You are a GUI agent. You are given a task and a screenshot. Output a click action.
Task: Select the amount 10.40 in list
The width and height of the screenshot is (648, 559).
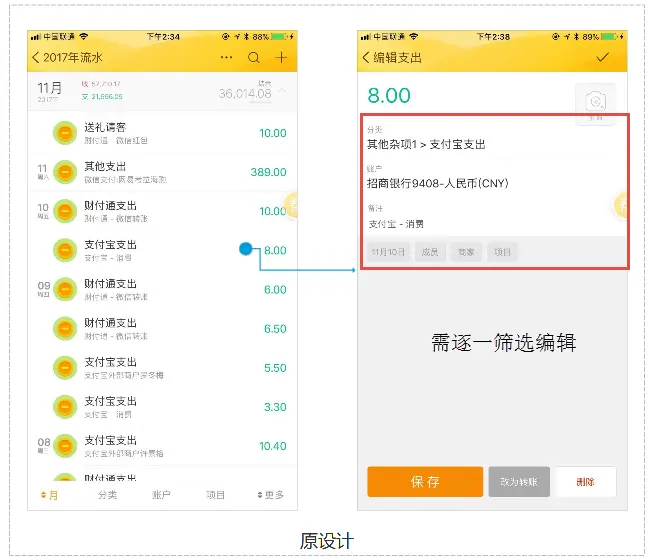273,446
